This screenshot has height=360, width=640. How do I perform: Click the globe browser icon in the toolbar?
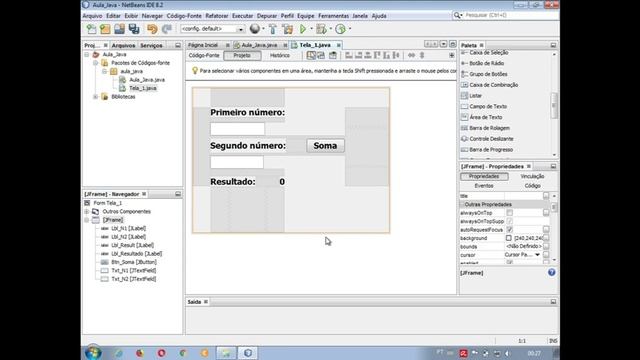255,29
